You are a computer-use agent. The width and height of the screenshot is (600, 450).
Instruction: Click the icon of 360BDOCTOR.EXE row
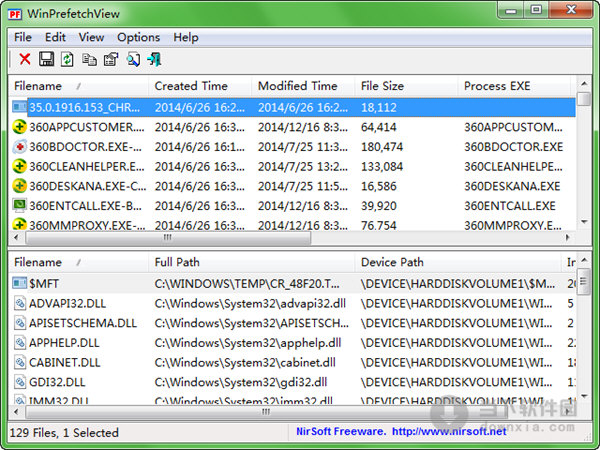19,147
